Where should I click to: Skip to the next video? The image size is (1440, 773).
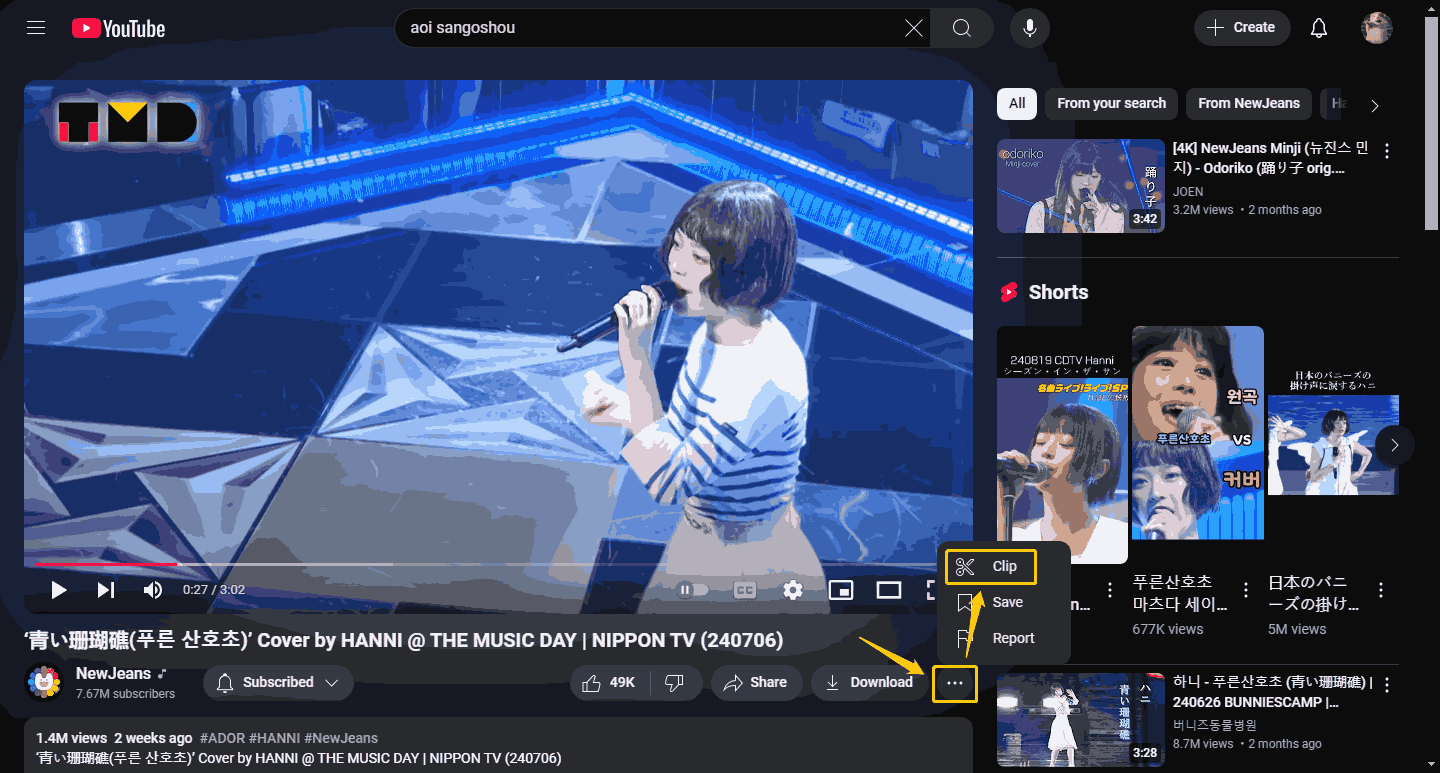coord(106,590)
